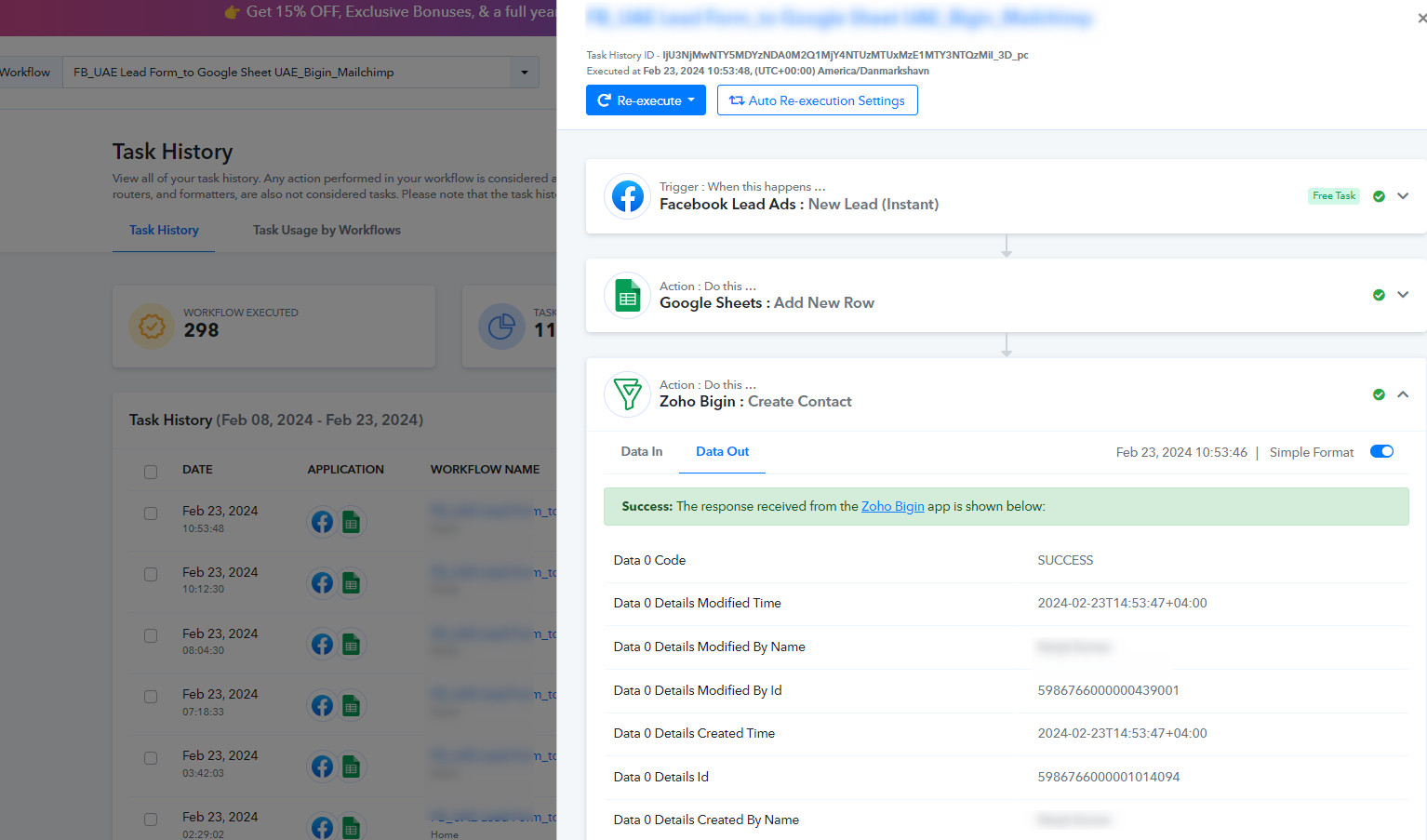This screenshot has height=840, width=1427.
Task: Select the checkbox for Feb 23 03:42:03 task
Action: click(151, 758)
